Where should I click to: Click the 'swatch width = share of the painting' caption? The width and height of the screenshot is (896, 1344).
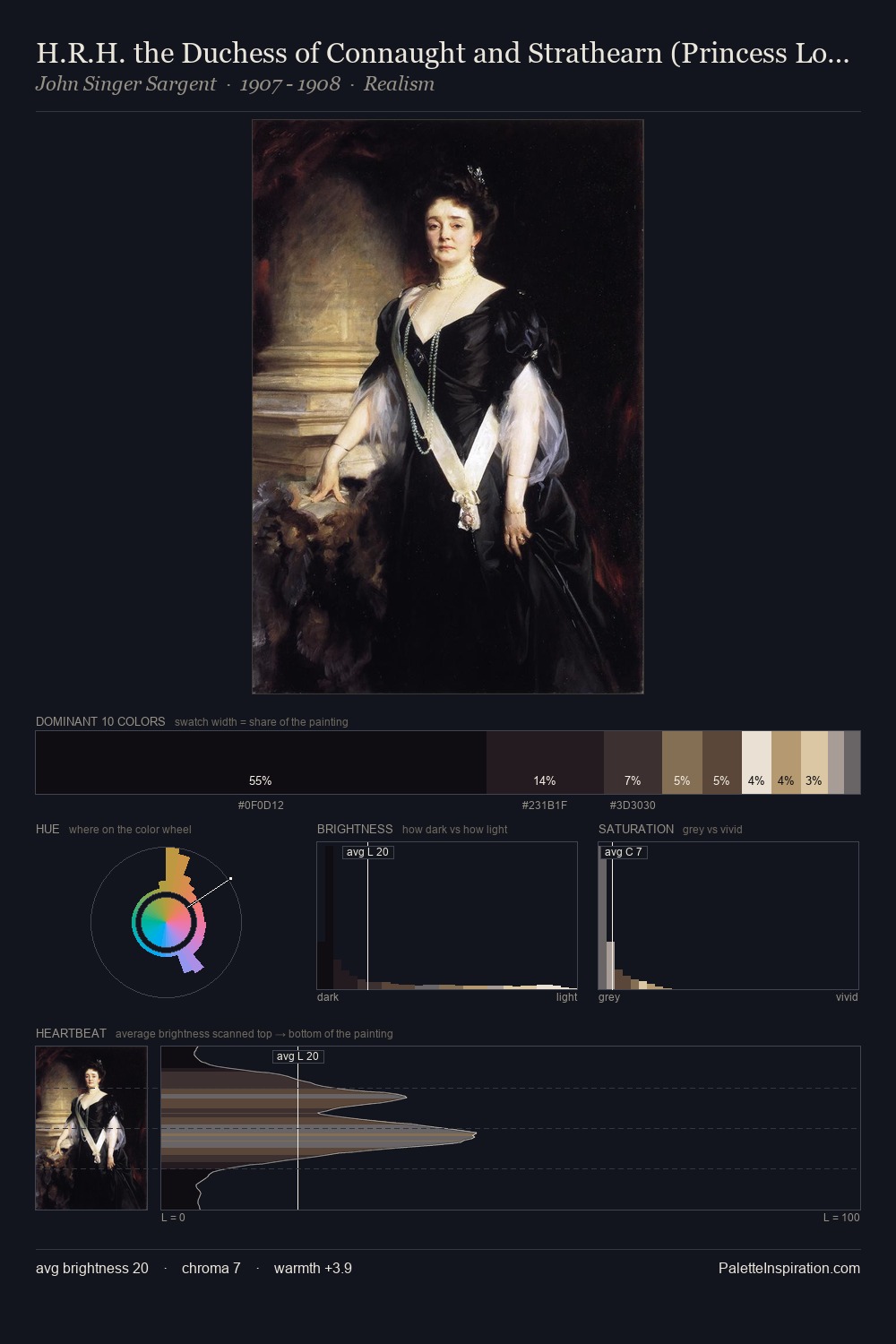point(261,722)
